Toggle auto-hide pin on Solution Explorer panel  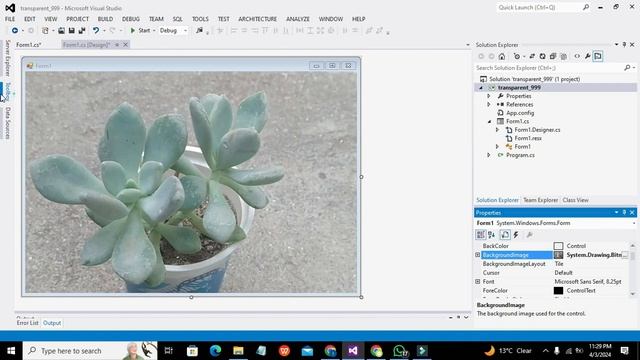pyautogui.click(x=624, y=44)
